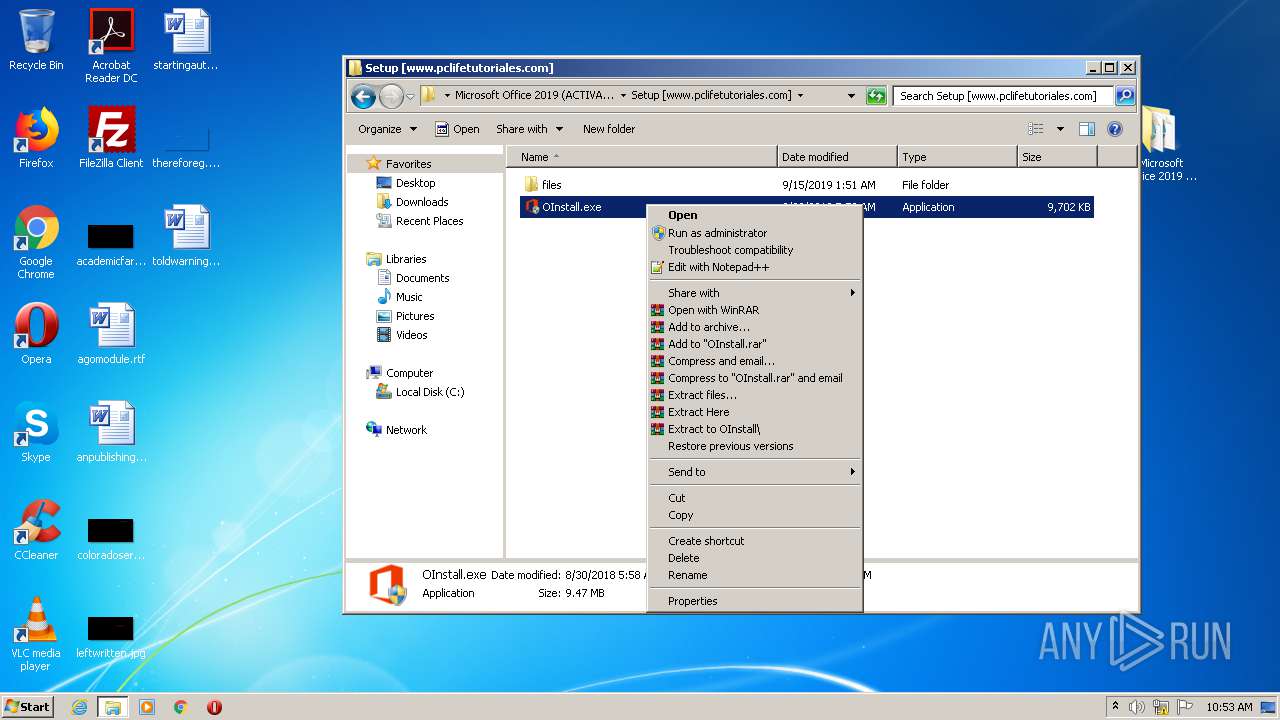The width and height of the screenshot is (1280, 720).
Task: Open the Organize dropdown menu
Action: (x=387, y=129)
